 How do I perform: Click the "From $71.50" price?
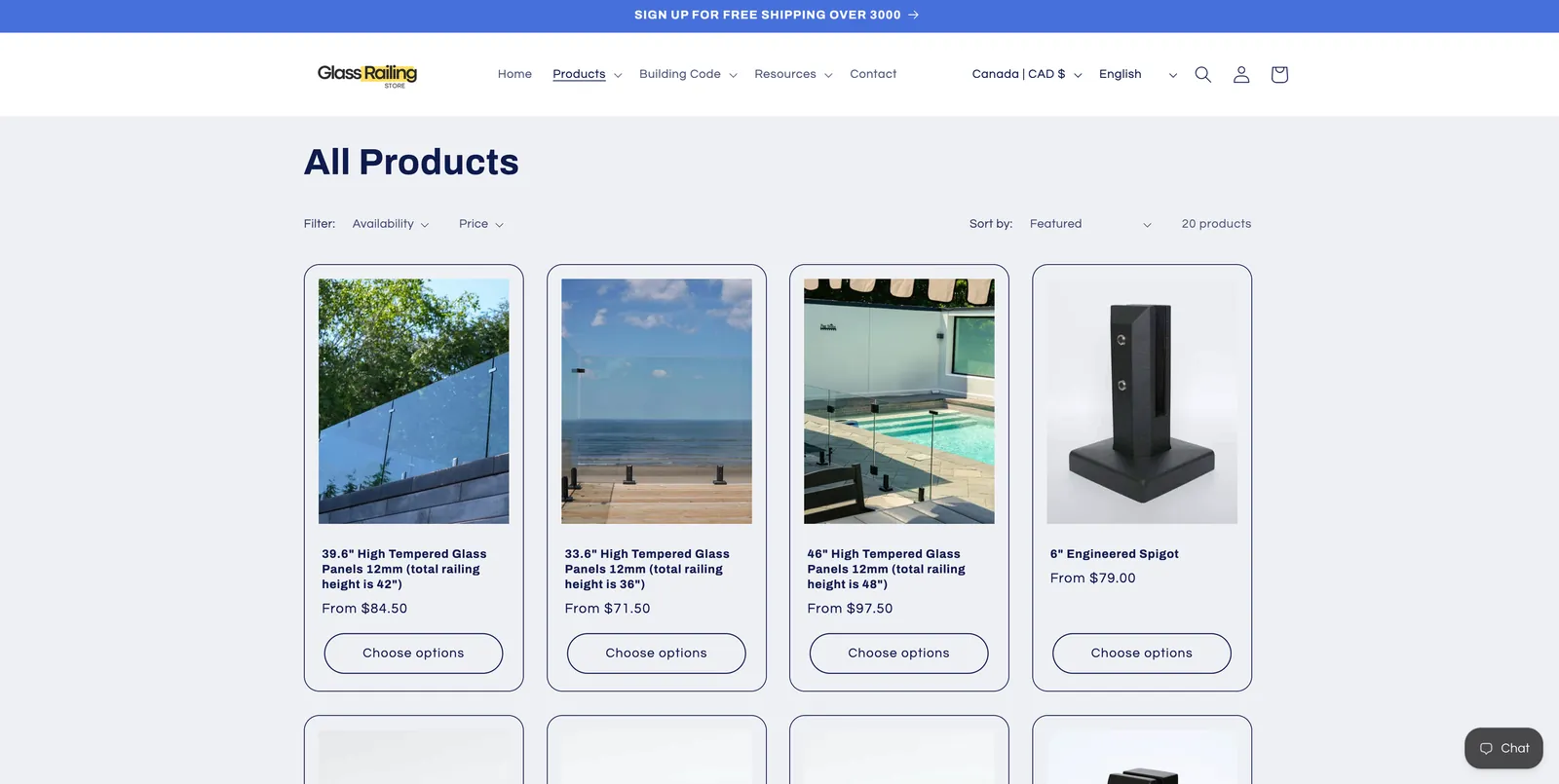607,609
